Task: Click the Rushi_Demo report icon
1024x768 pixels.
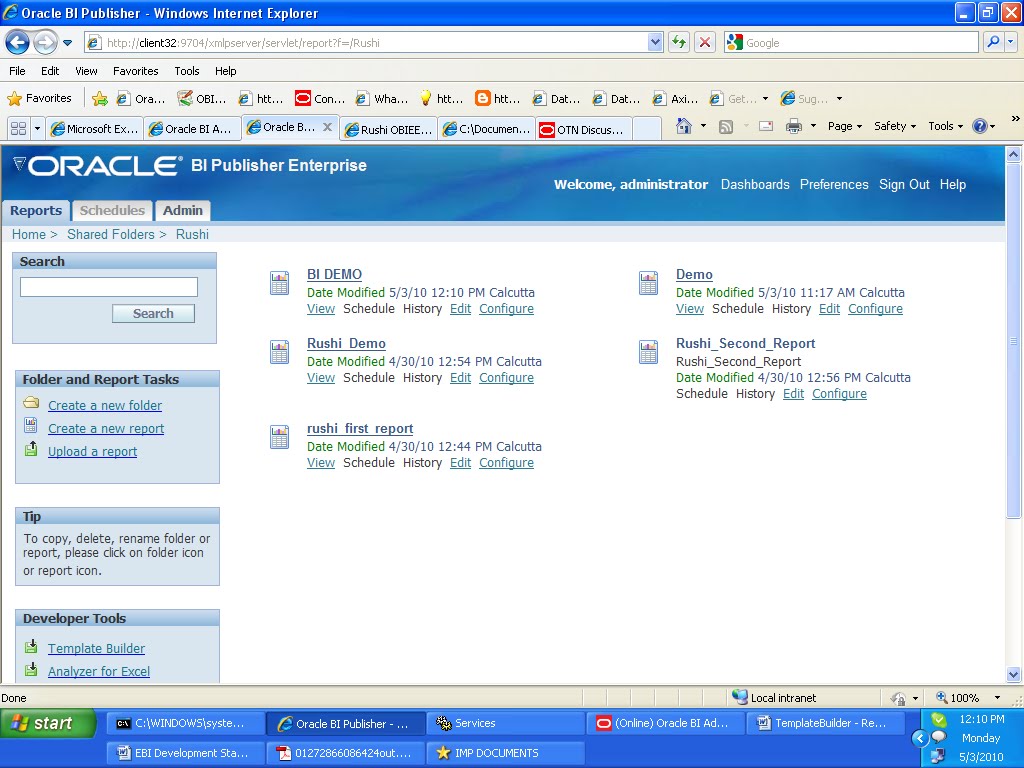Action: pos(280,352)
